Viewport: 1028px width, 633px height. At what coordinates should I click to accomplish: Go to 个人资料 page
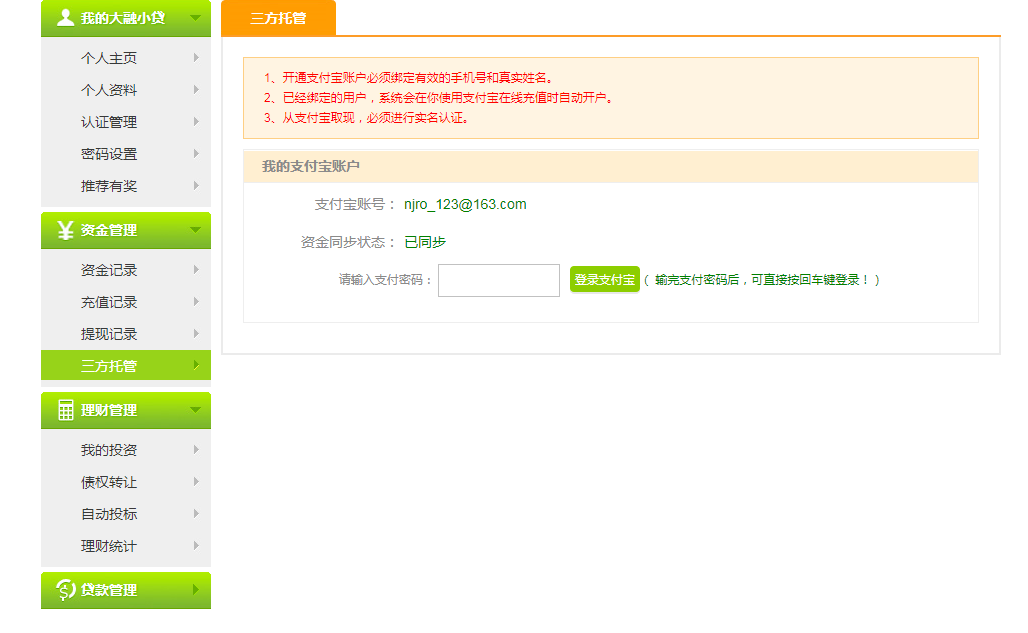[x=109, y=90]
